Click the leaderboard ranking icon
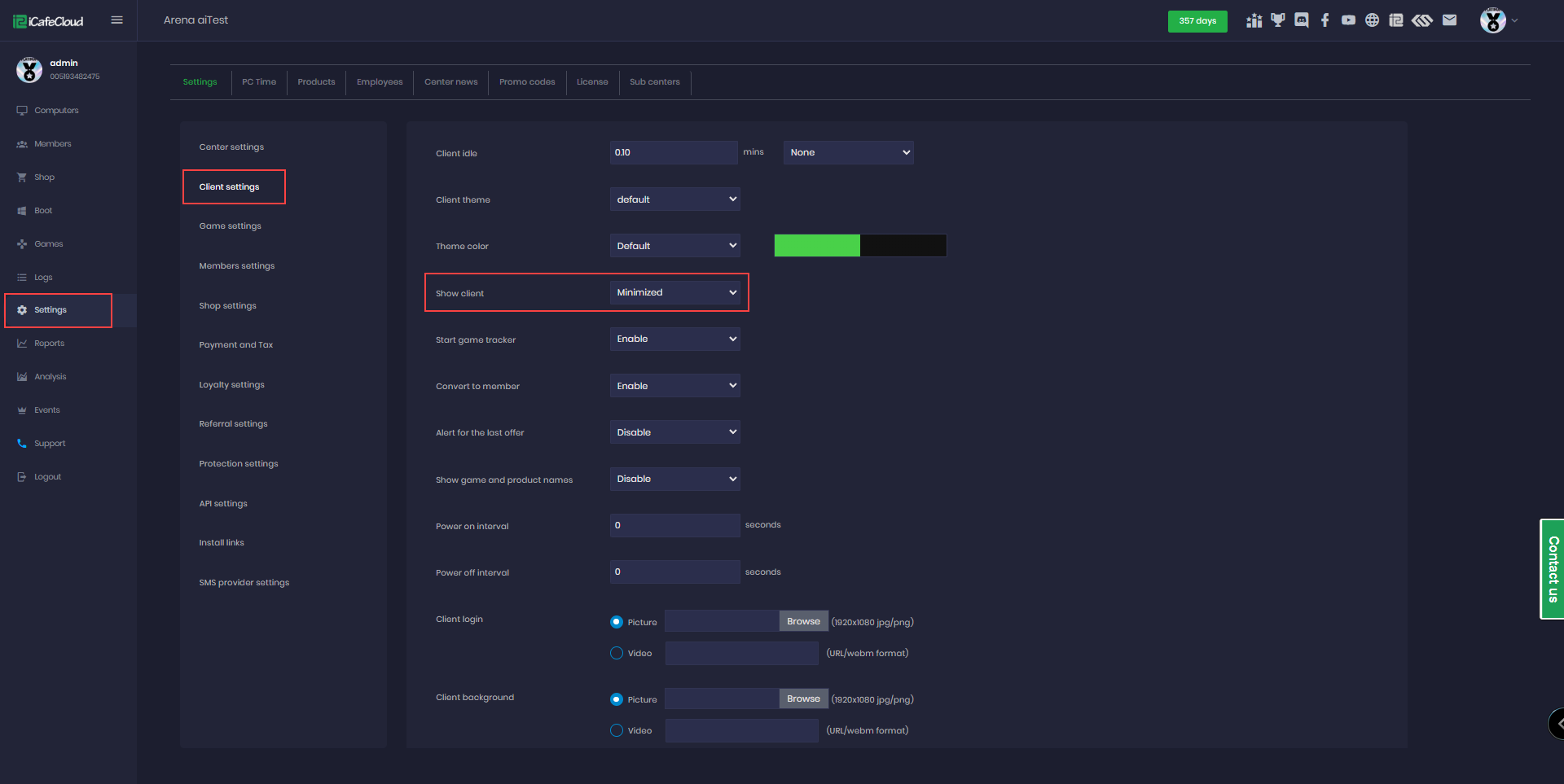 pyautogui.click(x=1254, y=20)
